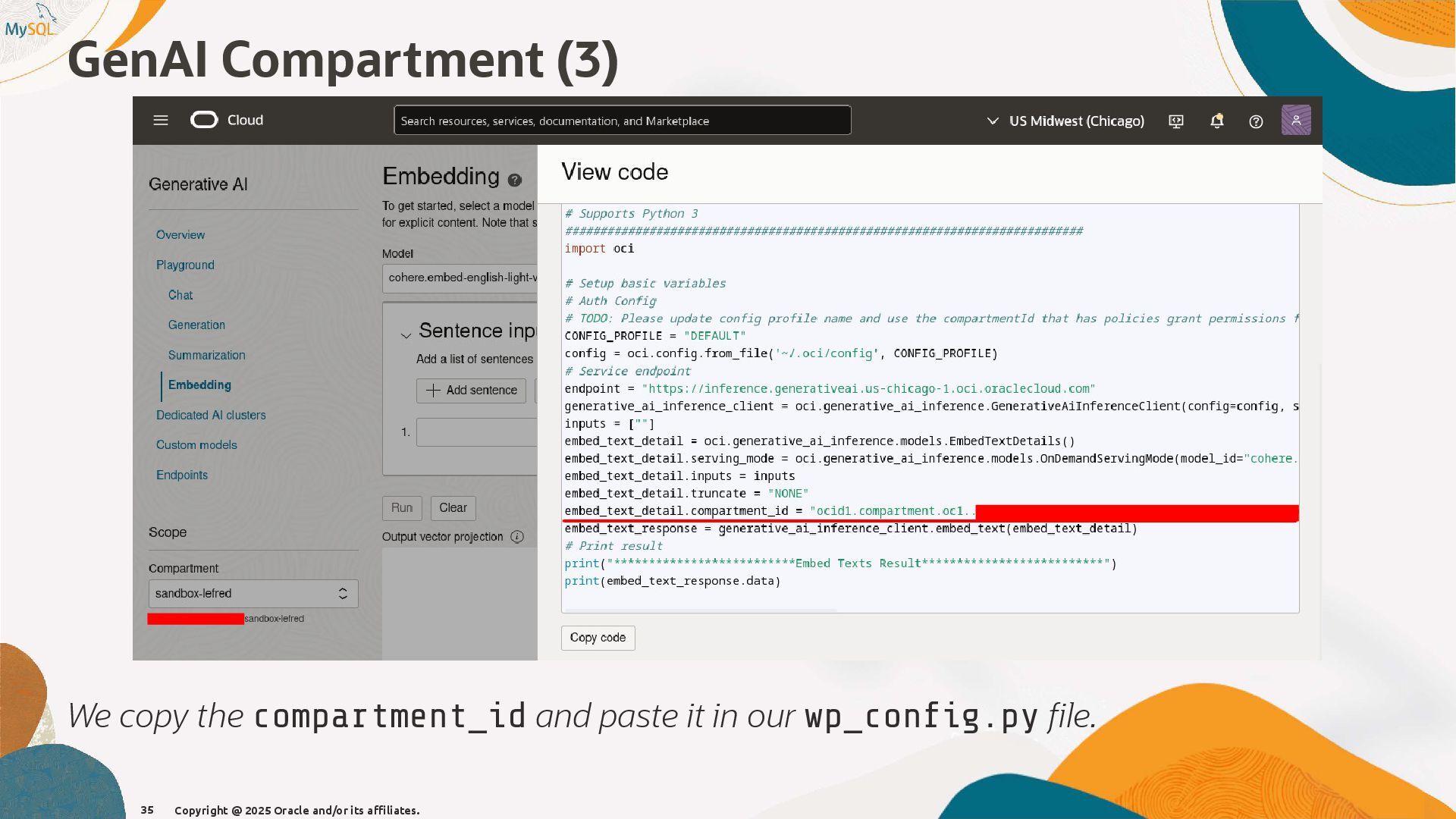The image size is (1456, 819).
Task: Click the Copy code button
Action: 598,638
